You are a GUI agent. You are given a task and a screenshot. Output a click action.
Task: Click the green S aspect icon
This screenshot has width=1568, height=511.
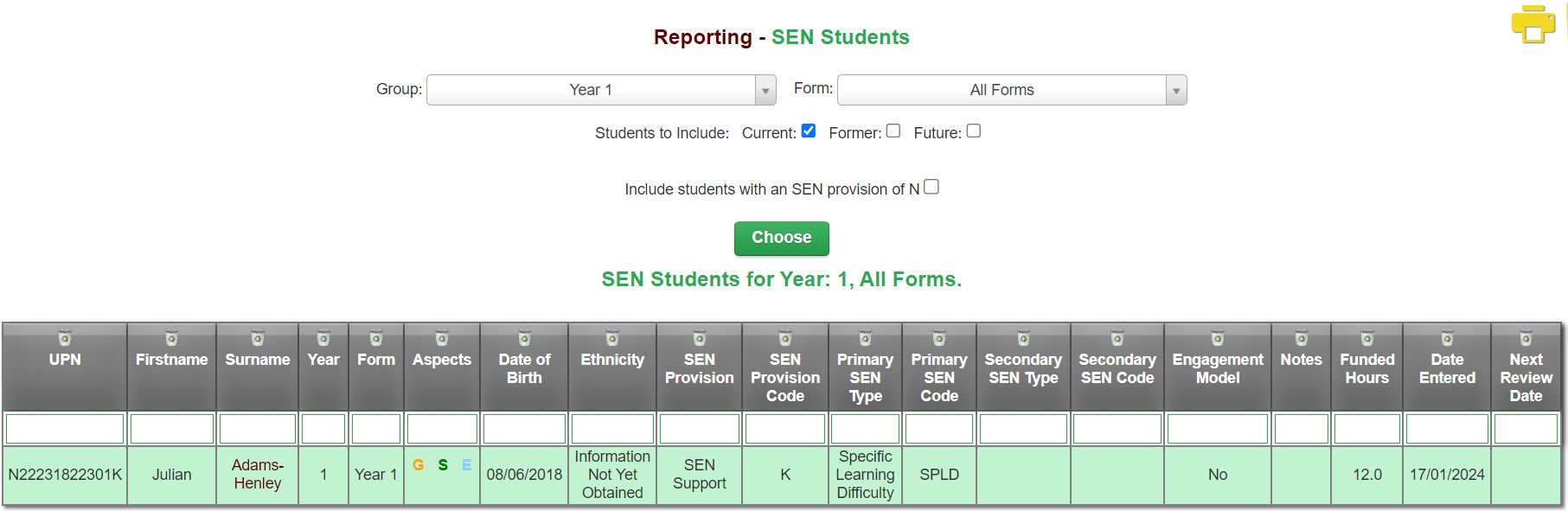pos(443,465)
